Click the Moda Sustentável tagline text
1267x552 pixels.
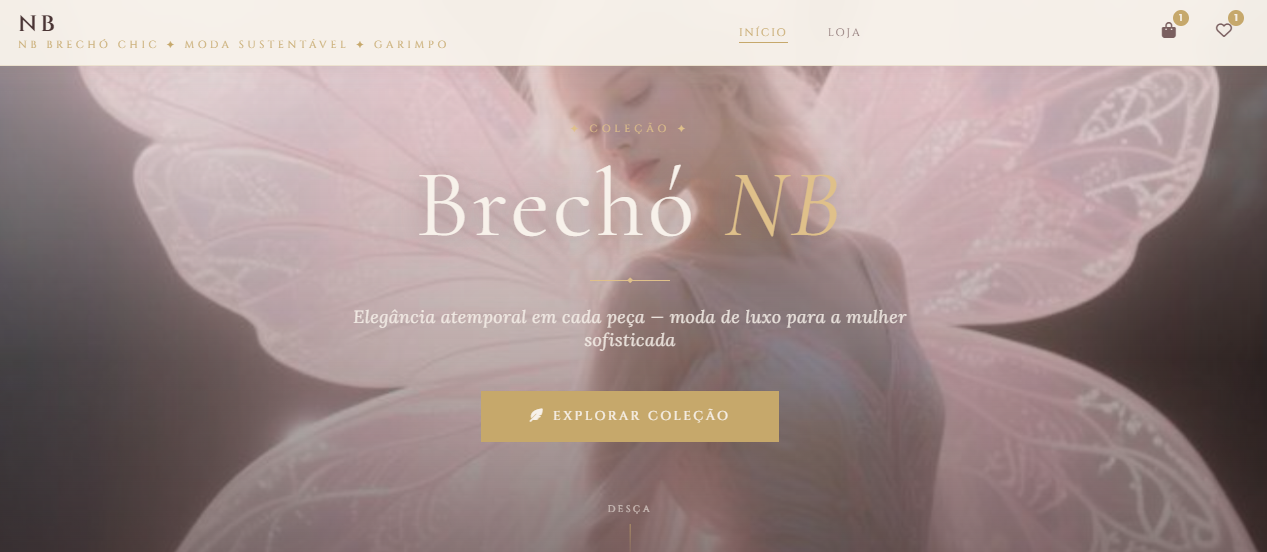(266, 45)
